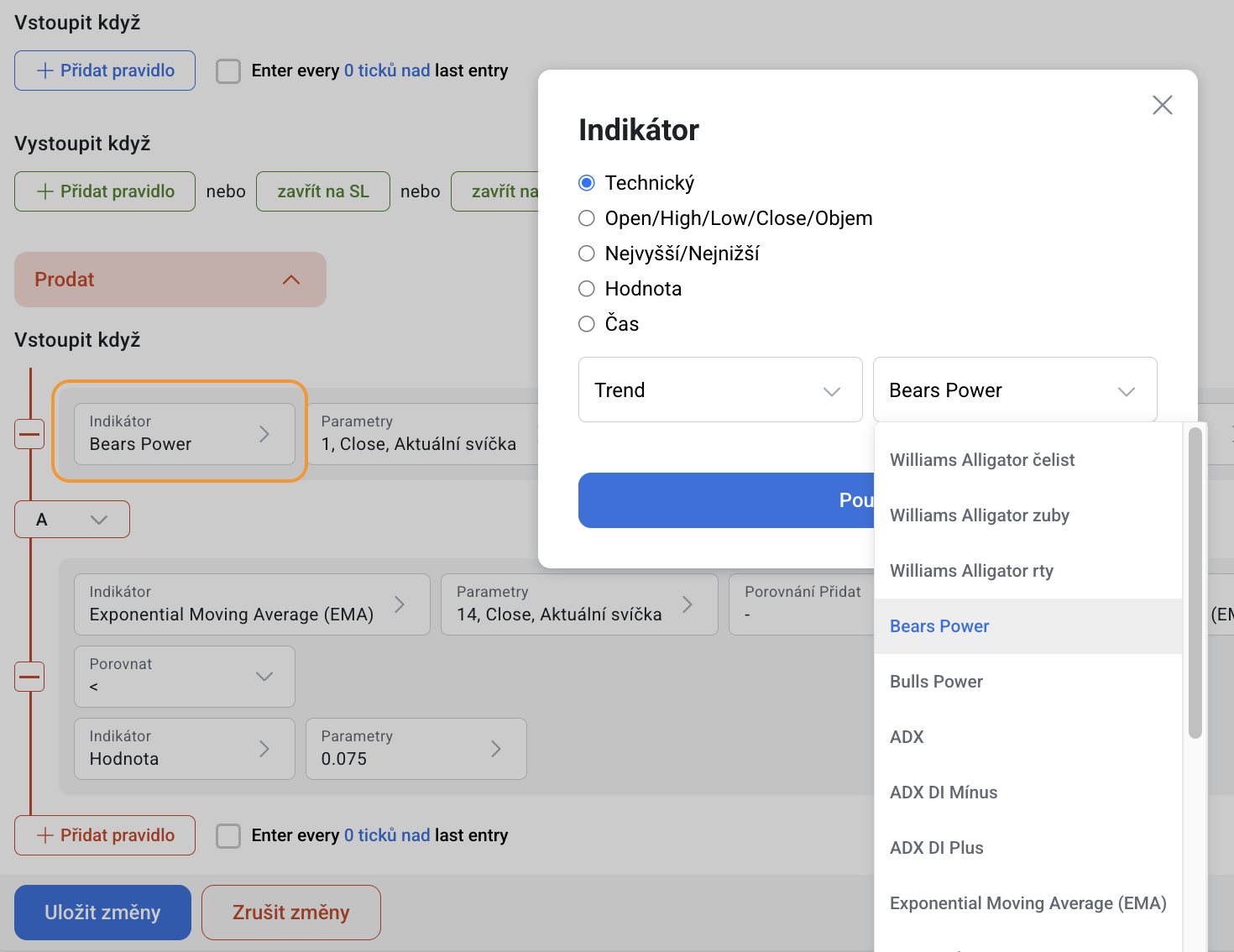This screenshot has width=1234, height=952.
Task: Select the Technický radio option
Action: tap(587, 183)
